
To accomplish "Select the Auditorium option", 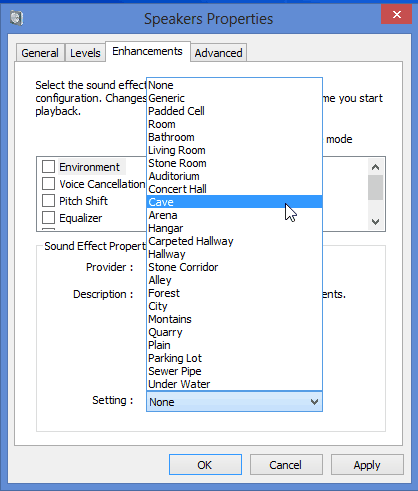I will [234, 176].
